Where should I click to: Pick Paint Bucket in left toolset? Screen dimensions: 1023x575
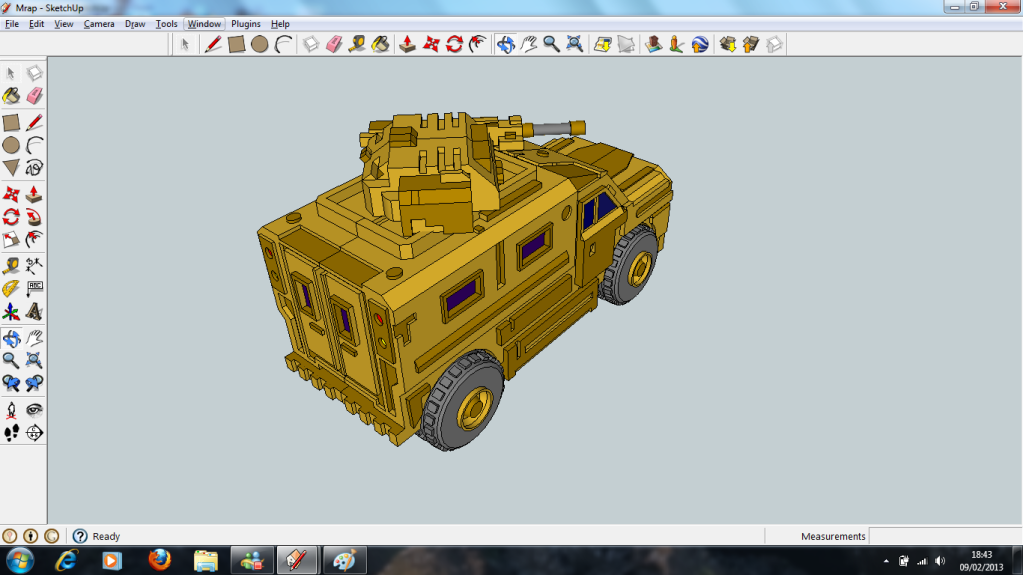click(11, 96)
